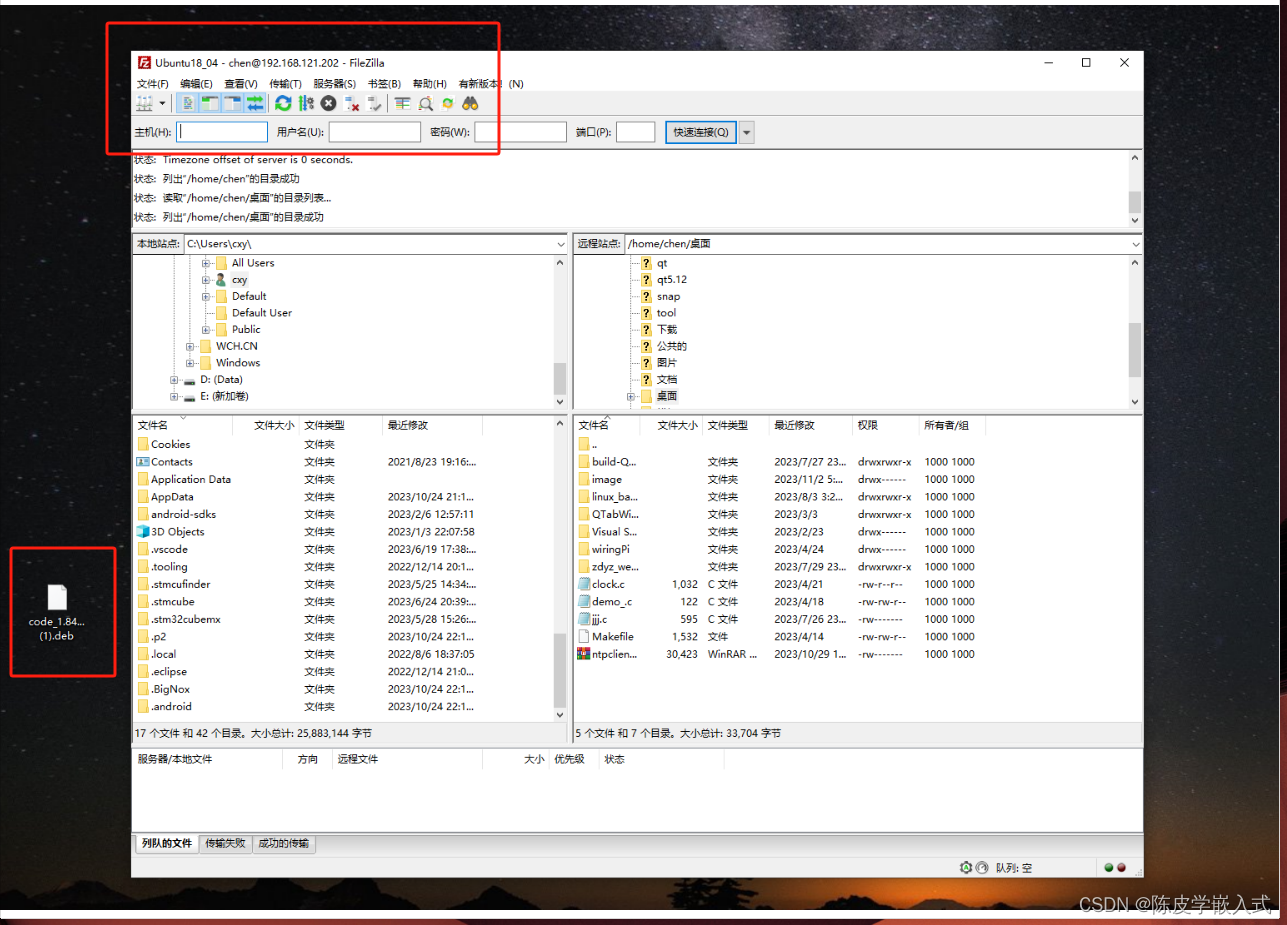Open the 书签(B) menu

click(384, 84)
